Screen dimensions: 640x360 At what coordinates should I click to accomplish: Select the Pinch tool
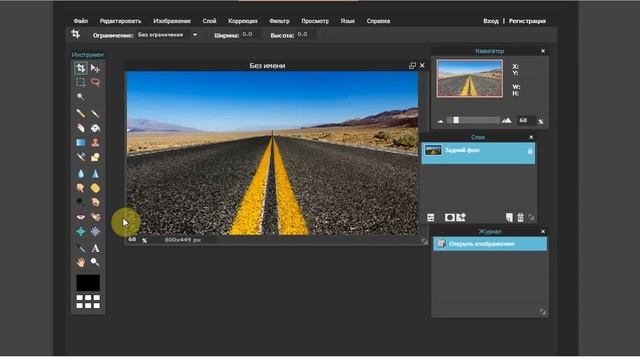95,231
